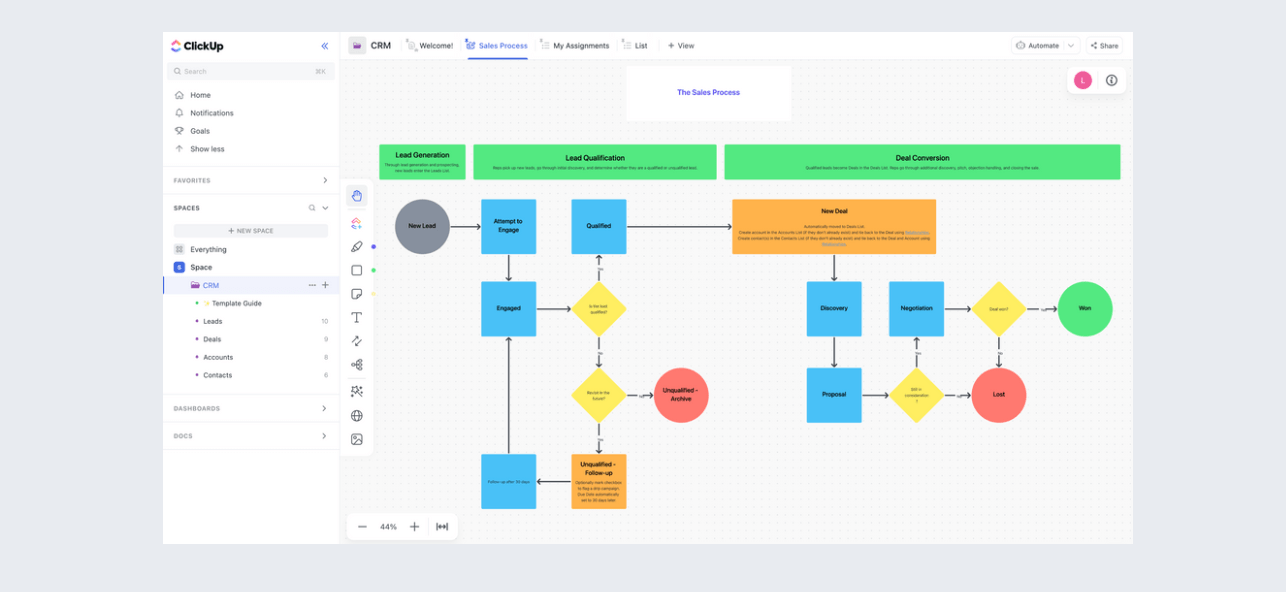
Task: Select the connector arrows tool
Action: (x=357, y=341)
